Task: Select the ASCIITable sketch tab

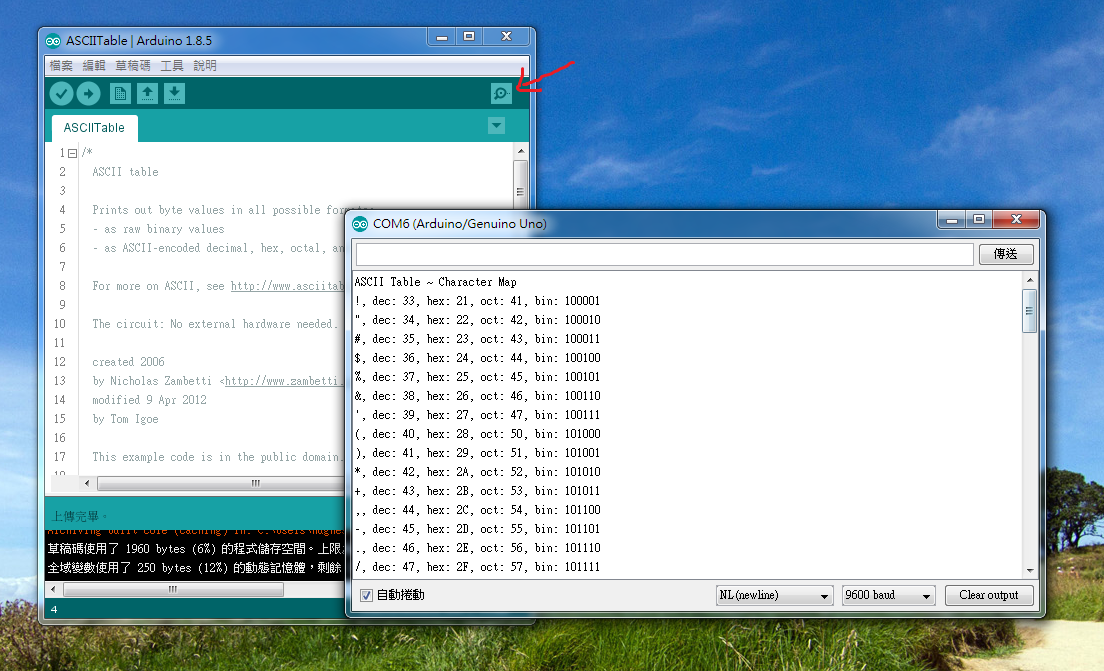Action: 94,127
